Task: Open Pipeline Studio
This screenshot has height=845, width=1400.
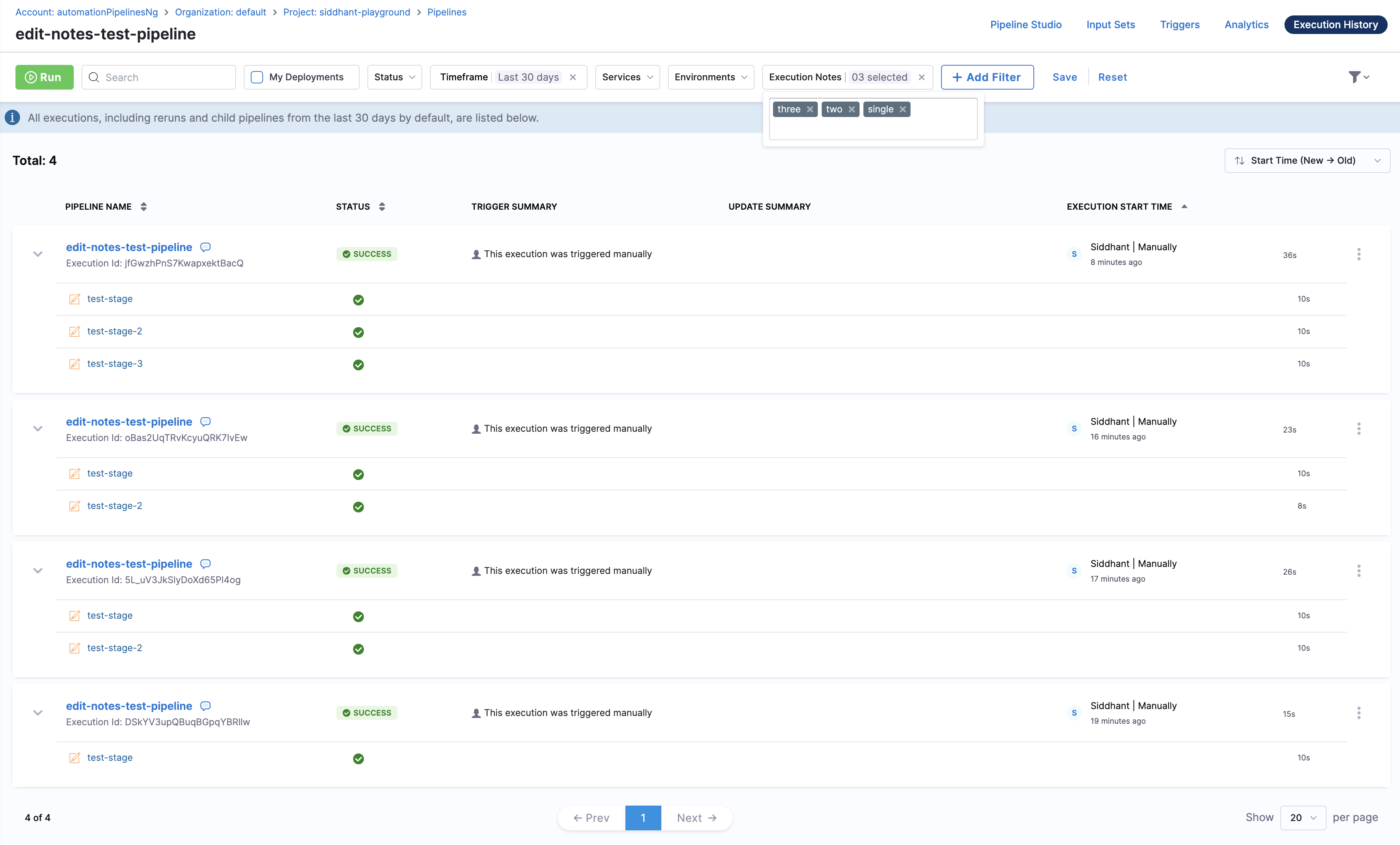Action: tap(1026, 24)
